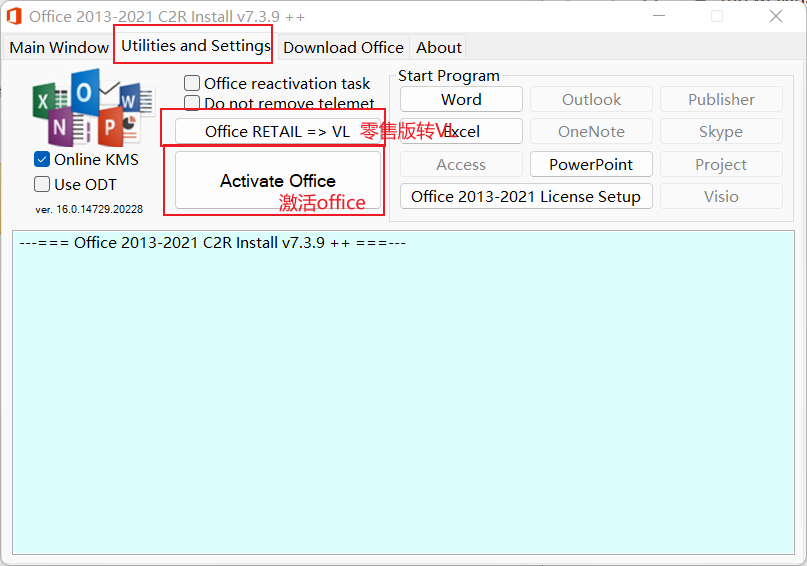
Task: Enable the Office reactivation task checkbox
Action: pos(192,84)
